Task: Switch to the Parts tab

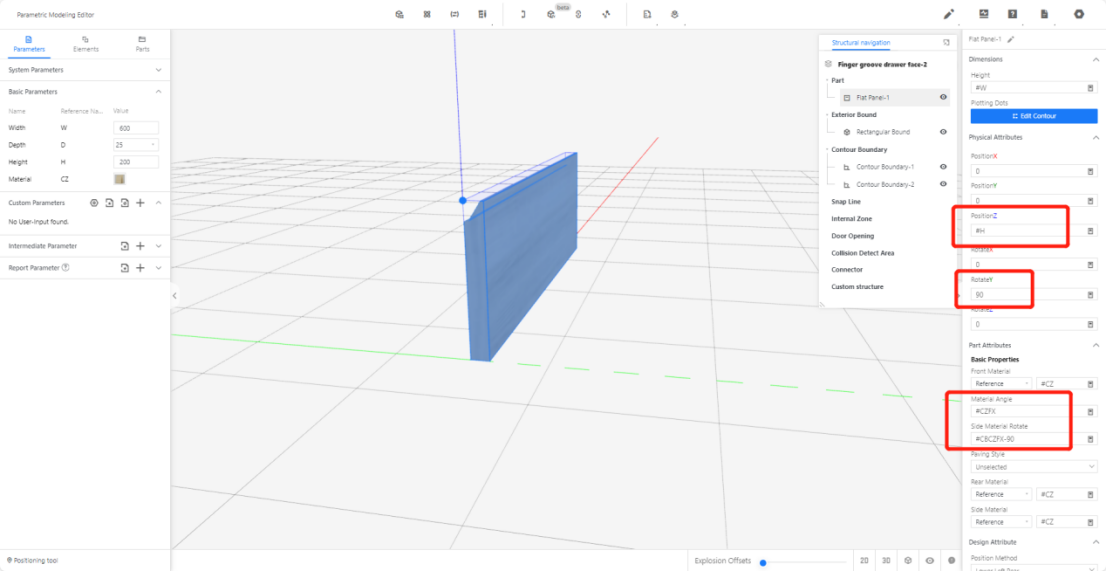Action: click(142, 44)
